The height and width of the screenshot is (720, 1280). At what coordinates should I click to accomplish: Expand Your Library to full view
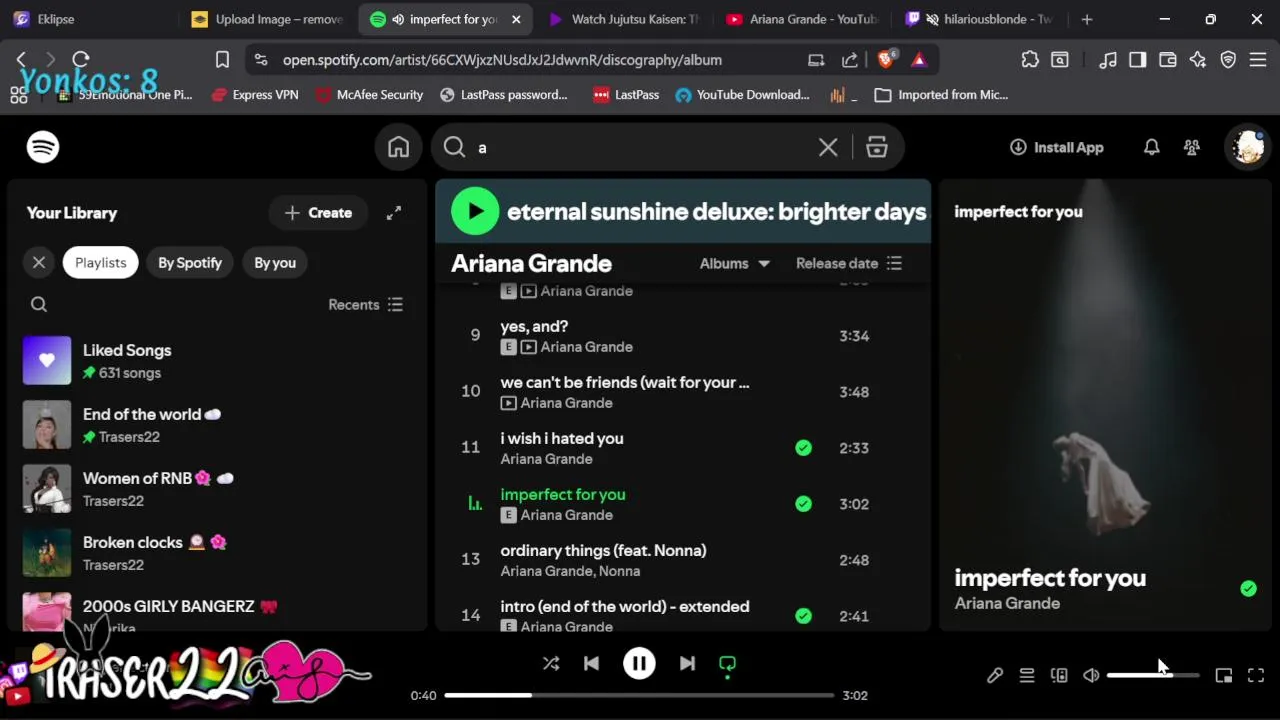point(394,212)
